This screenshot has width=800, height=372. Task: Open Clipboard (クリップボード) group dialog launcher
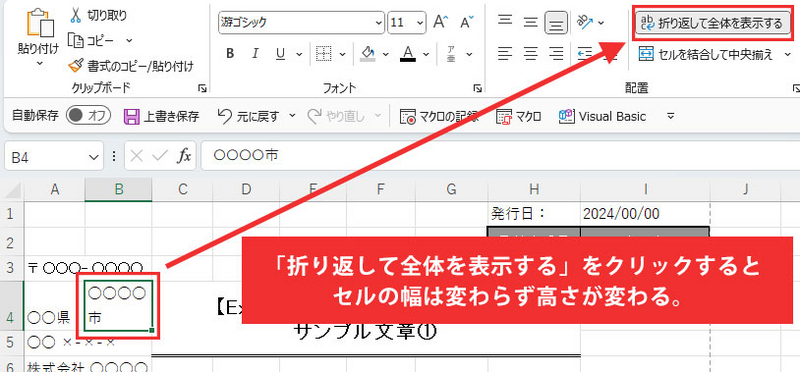click(202, 89)
